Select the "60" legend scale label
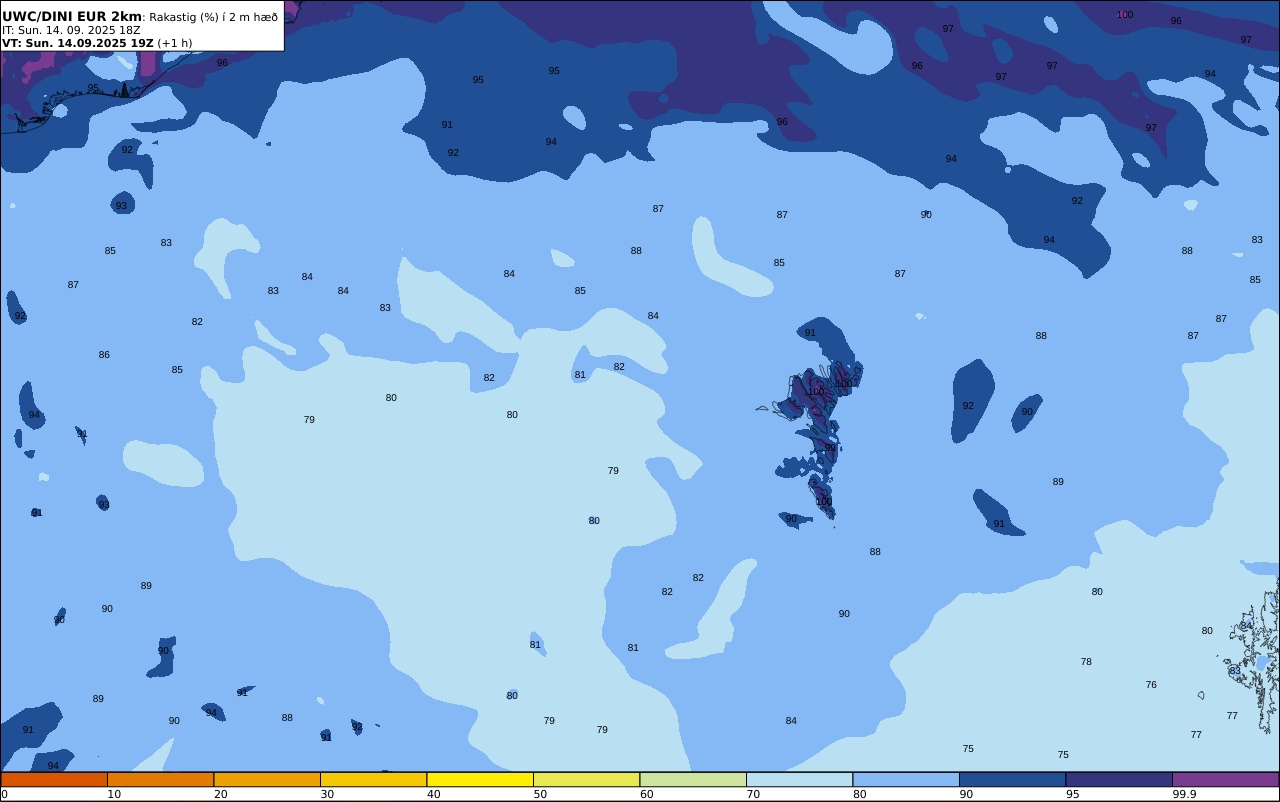The image size is (1280, 802). tap(646, 794)
